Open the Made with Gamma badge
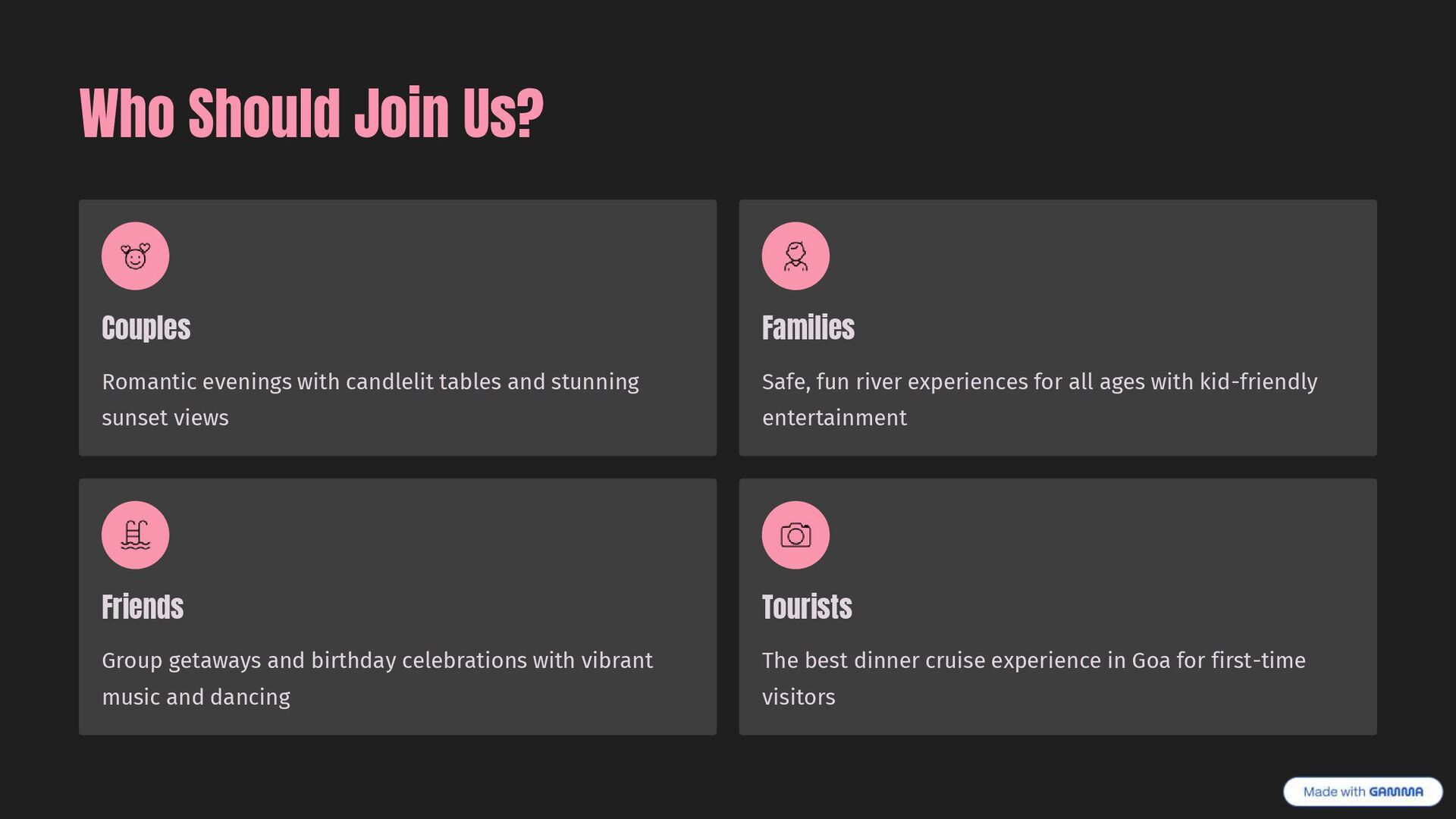1456x819 pixels. (1363, 792)
